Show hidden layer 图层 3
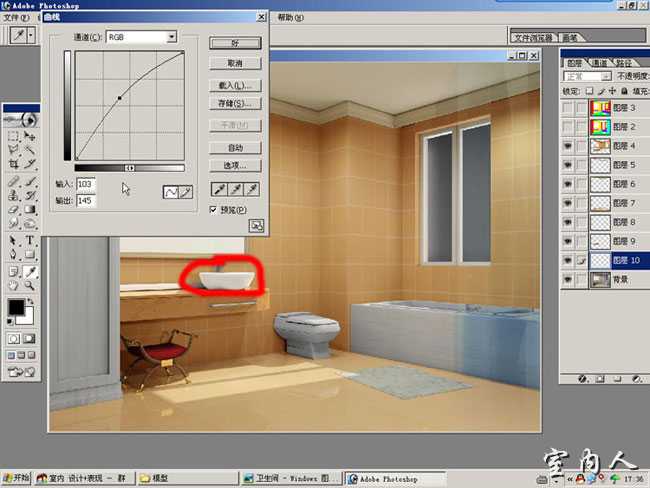 click(568, 107)
